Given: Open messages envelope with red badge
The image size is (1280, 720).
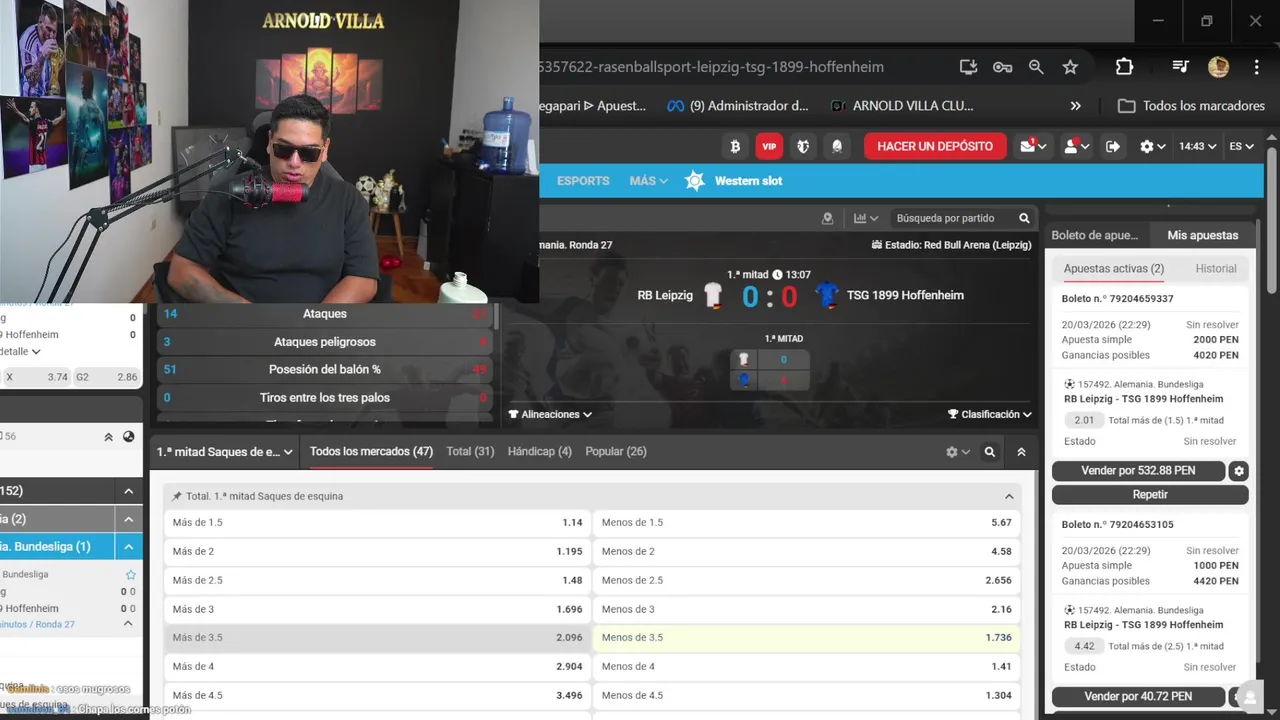Looking at the screenshot, I should (1033, 146).
